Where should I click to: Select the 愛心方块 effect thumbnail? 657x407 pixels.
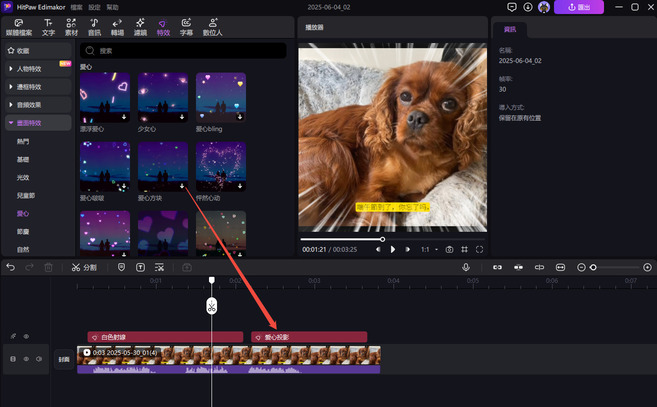[x=163, y=167]
